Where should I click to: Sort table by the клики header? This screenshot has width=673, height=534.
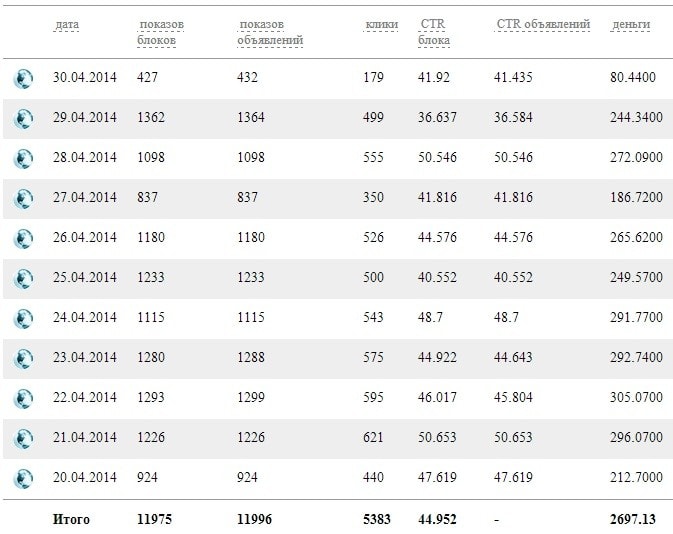pyautogui.click(x=382, y=25)
